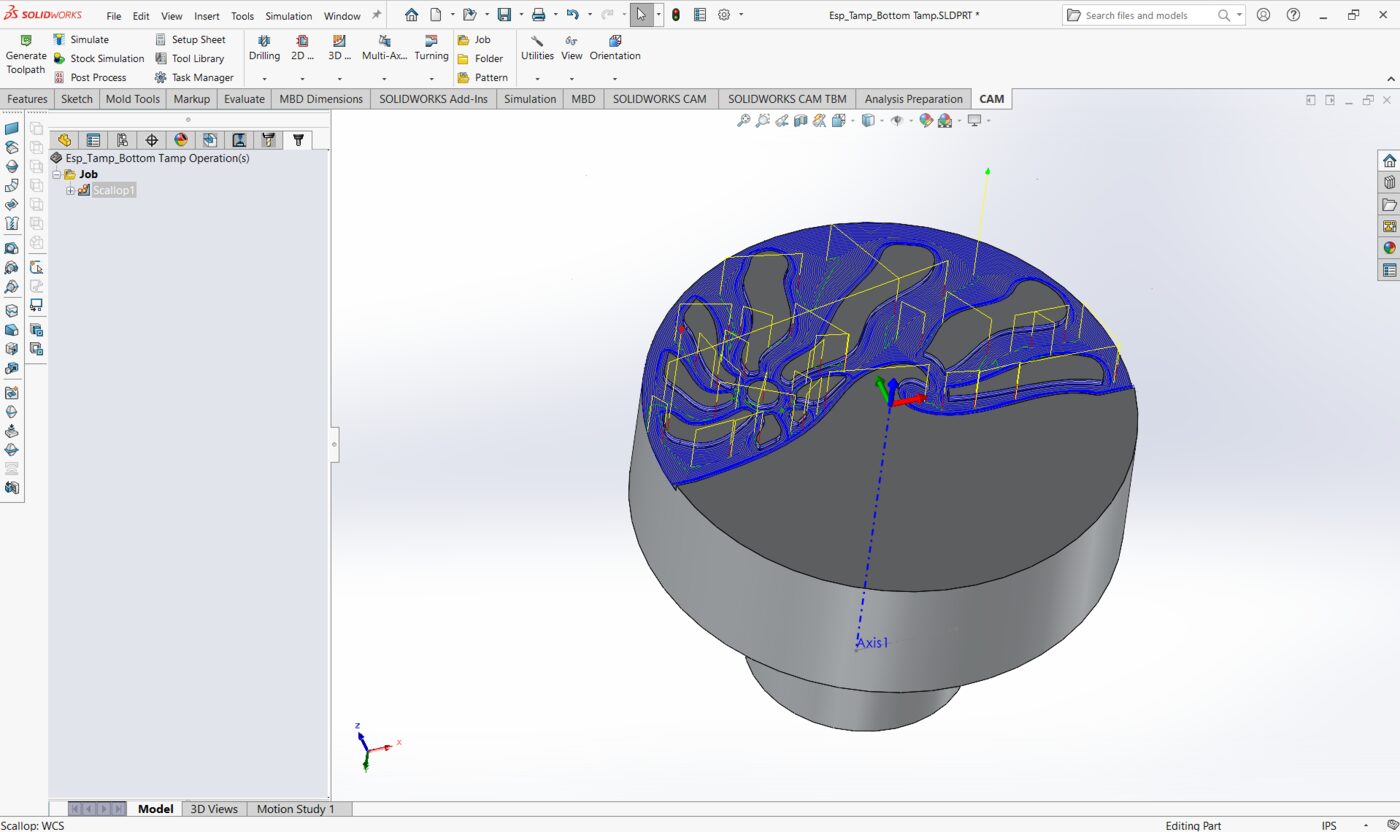The width and height of the screenshot is (1400, 832).
Task: Open the Insert menu
Action: [x=207, y=16]
